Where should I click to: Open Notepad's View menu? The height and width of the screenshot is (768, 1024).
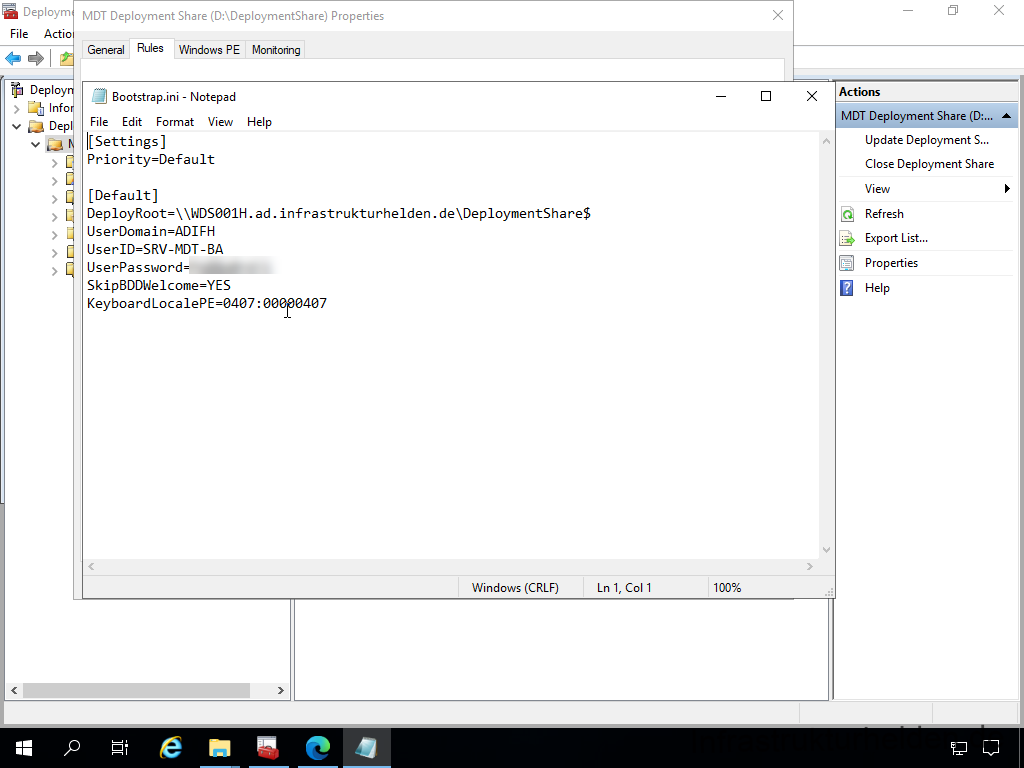coord(220,121)
